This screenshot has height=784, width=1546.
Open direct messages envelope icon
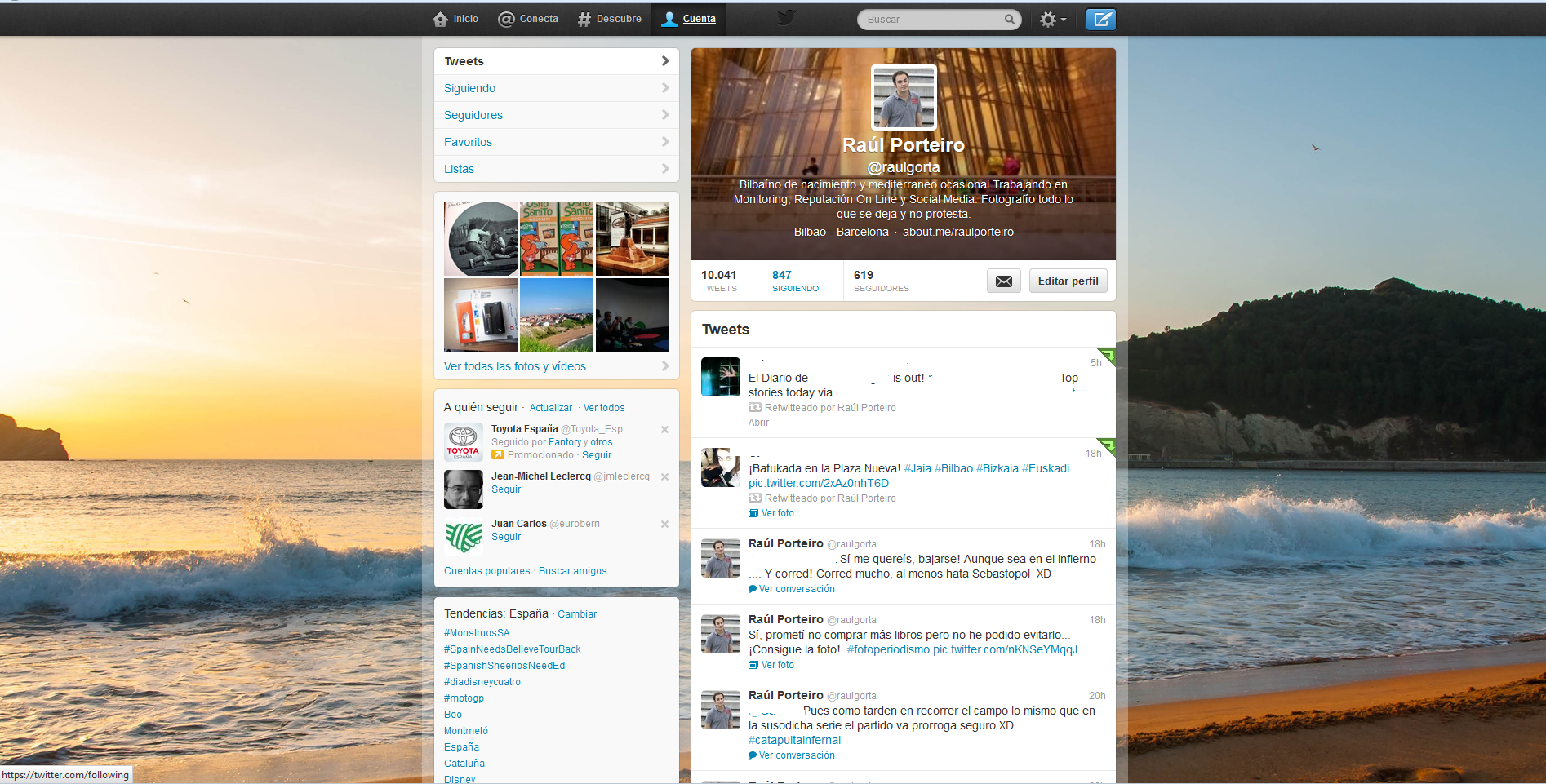point(1003,281)
